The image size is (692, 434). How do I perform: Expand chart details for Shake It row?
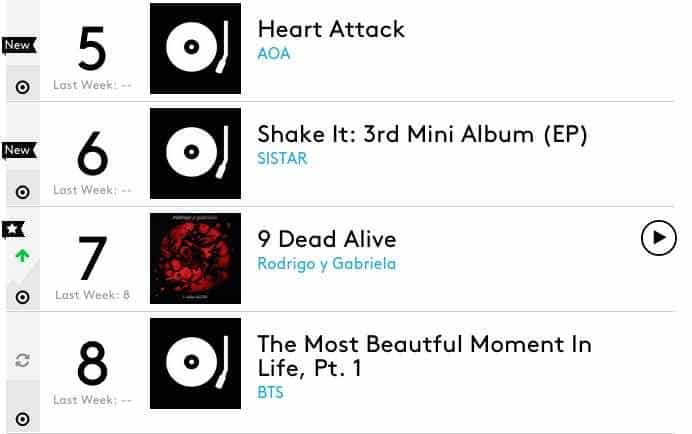(x=22, y=192)
